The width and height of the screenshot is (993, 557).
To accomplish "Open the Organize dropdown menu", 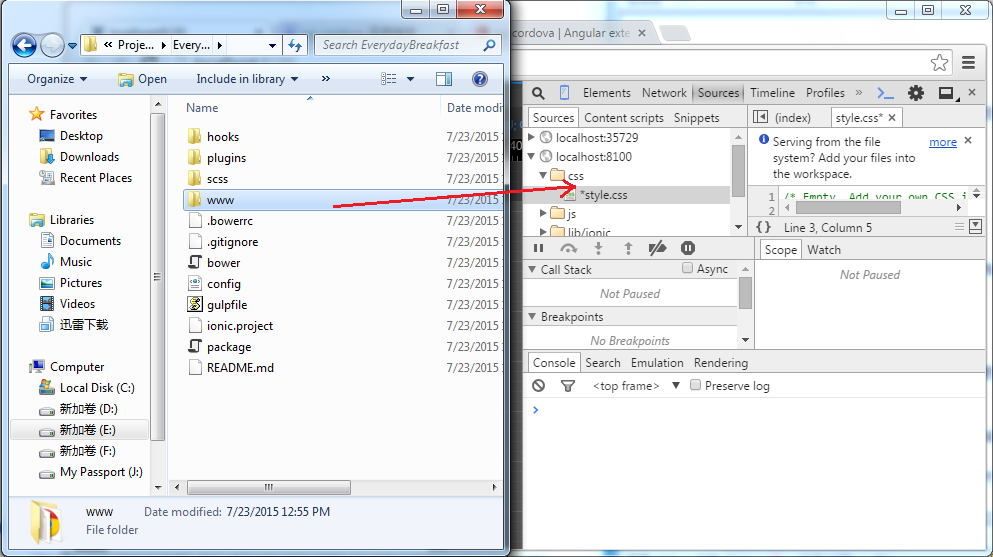I will pos(57,78).
